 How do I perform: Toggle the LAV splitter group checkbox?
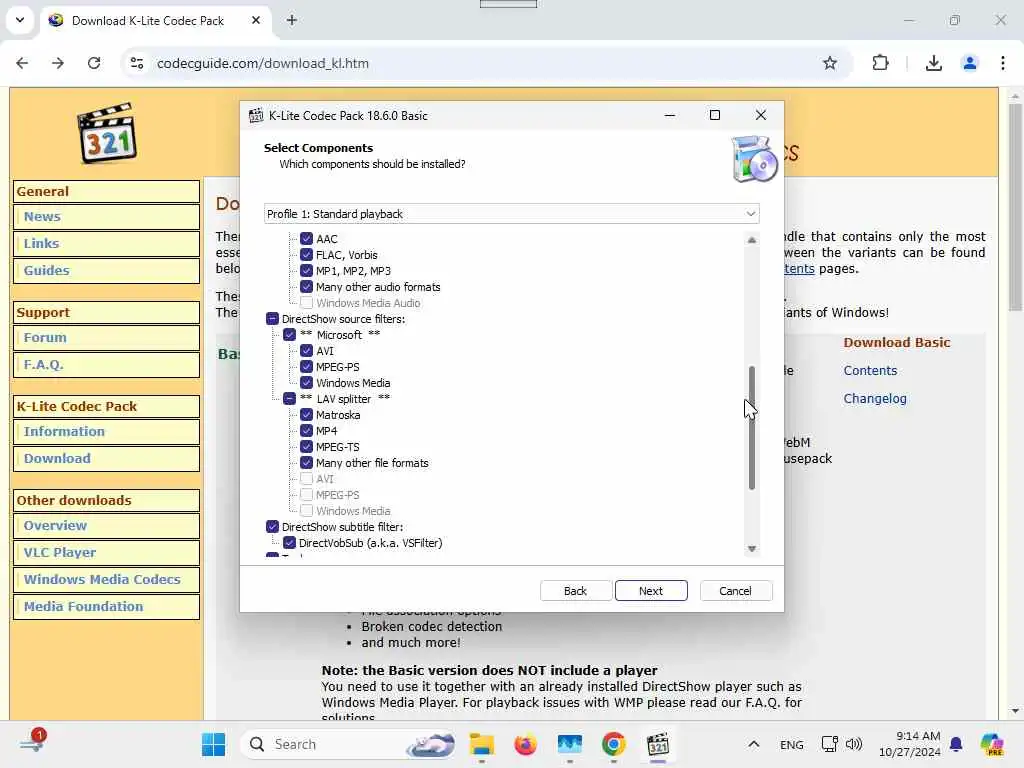click(289, 399)
